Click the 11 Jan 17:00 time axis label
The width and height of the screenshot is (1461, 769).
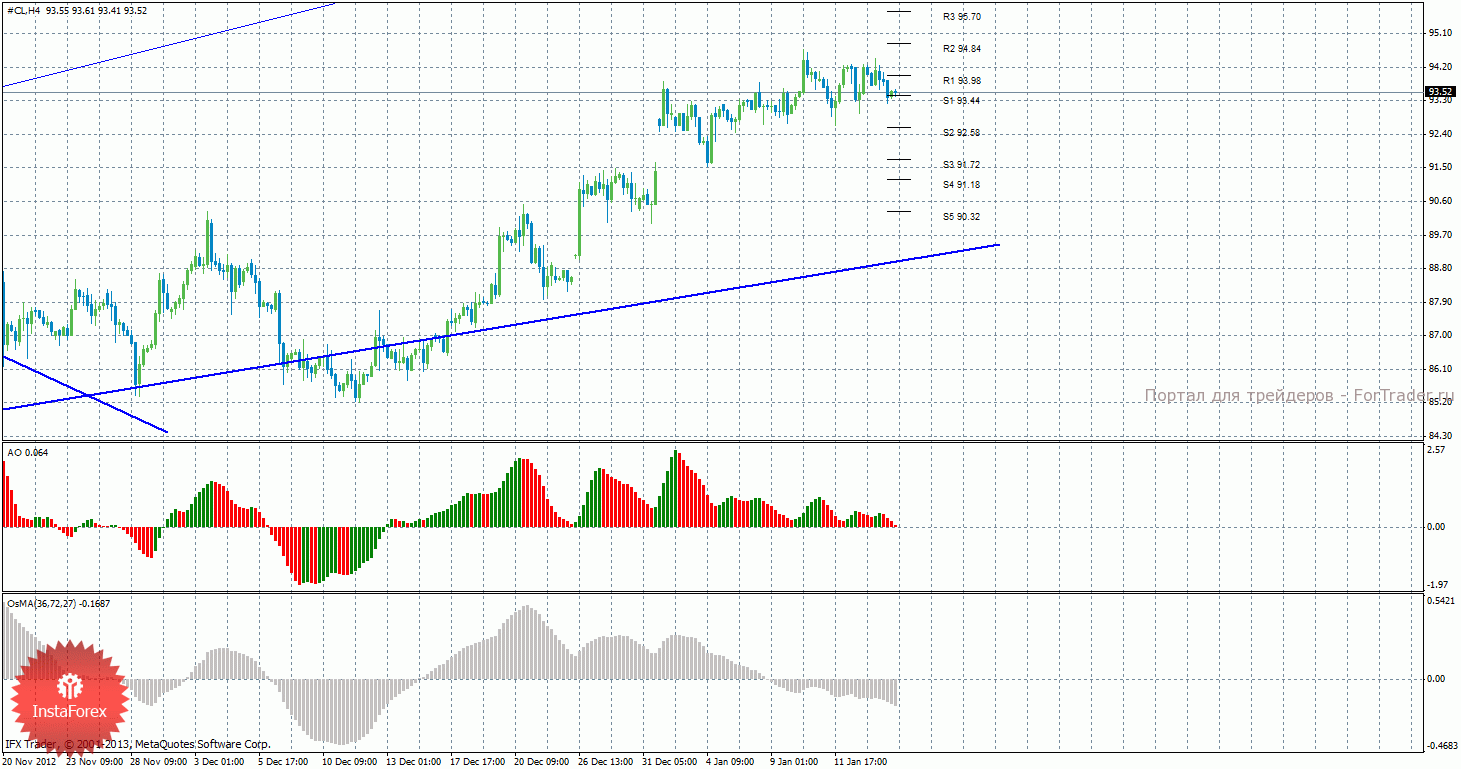pos(860,761)
